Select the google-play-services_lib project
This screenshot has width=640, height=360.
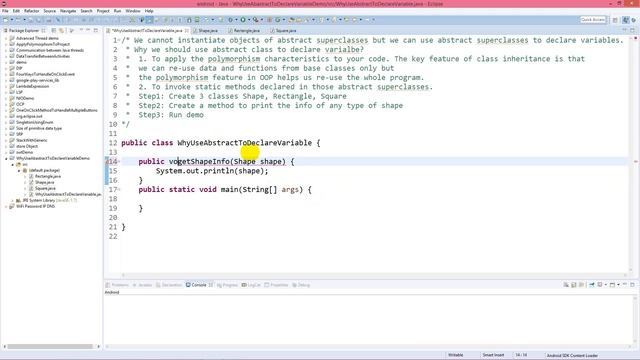click(38, 80)
